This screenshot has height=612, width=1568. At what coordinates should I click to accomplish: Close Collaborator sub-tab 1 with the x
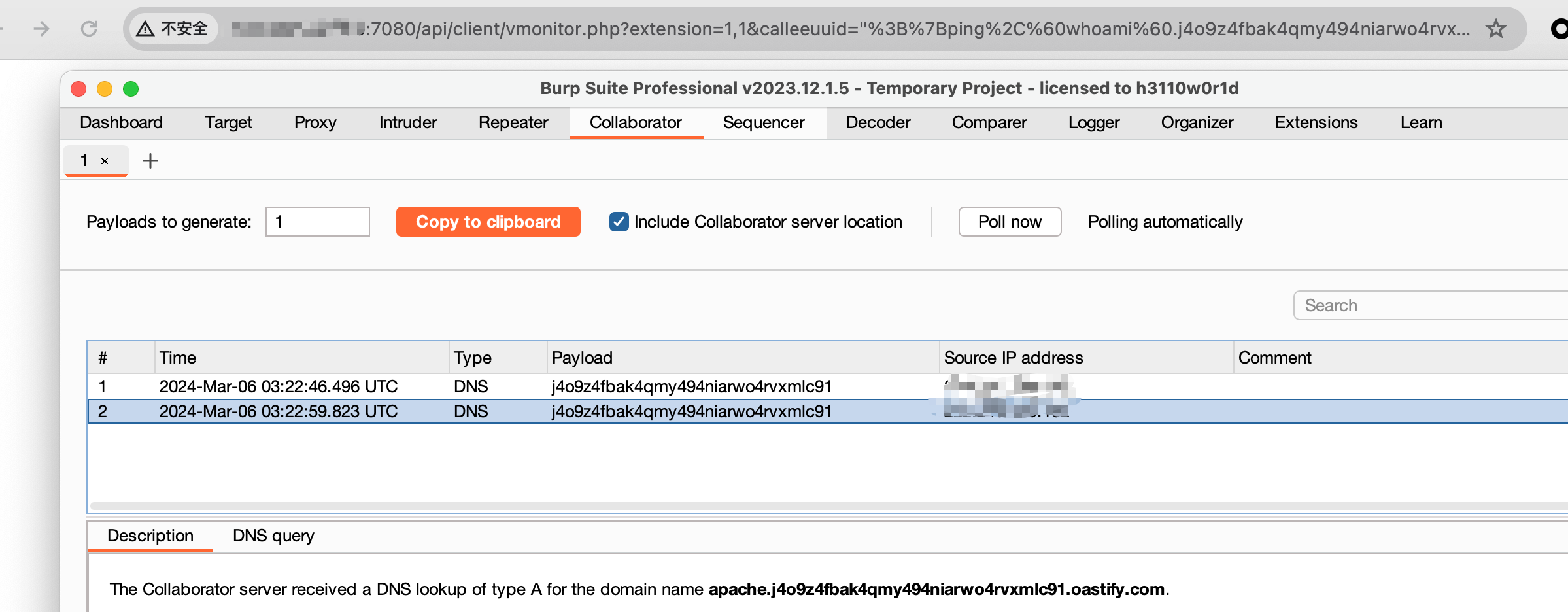click(105, 161)
